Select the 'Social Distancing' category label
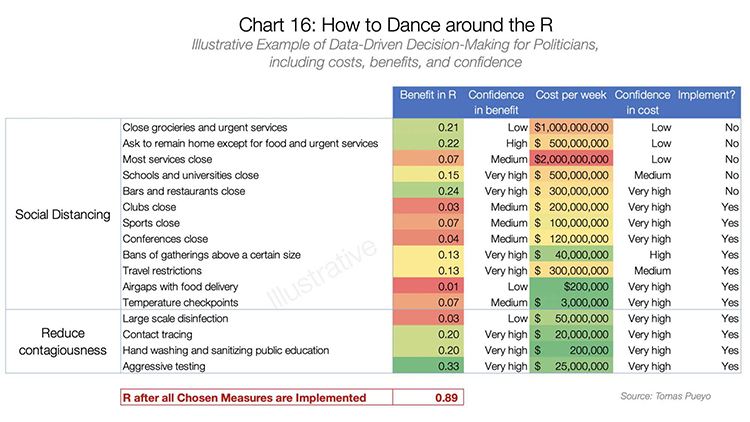 tap(62, 214)
